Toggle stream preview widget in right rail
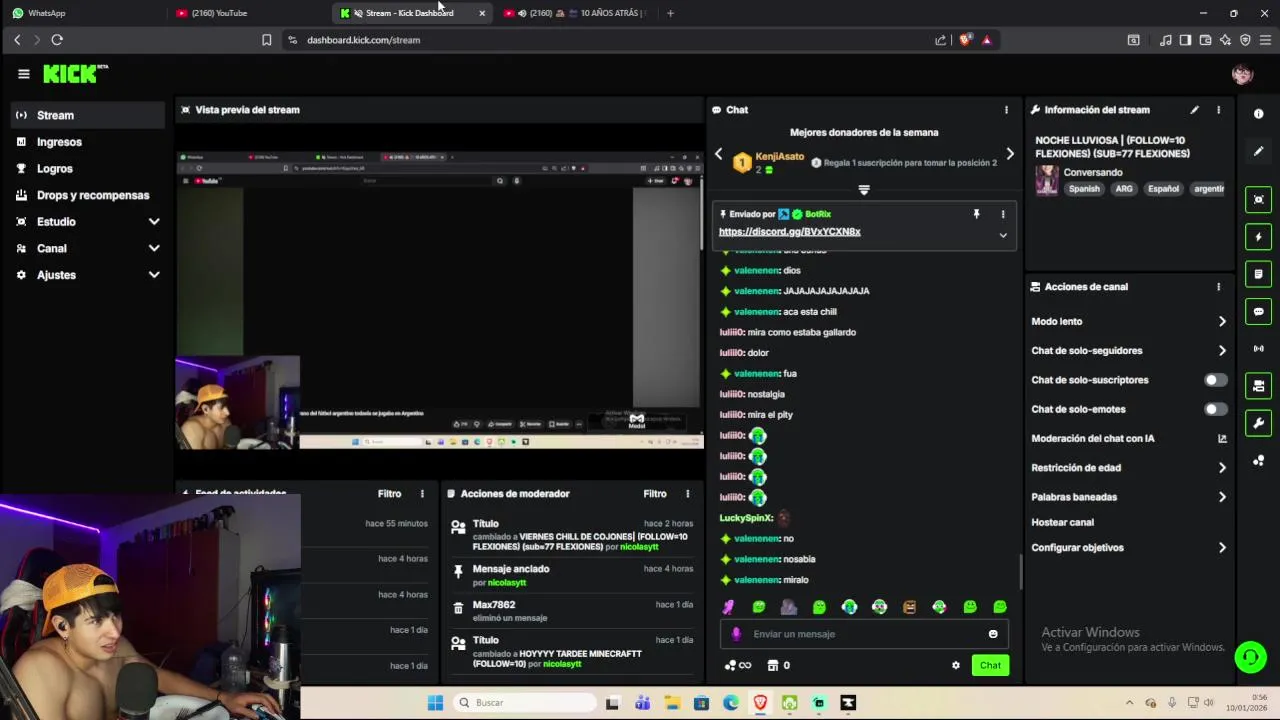Viewport: 1280px width, 720px height. (x=1258, y=199)
